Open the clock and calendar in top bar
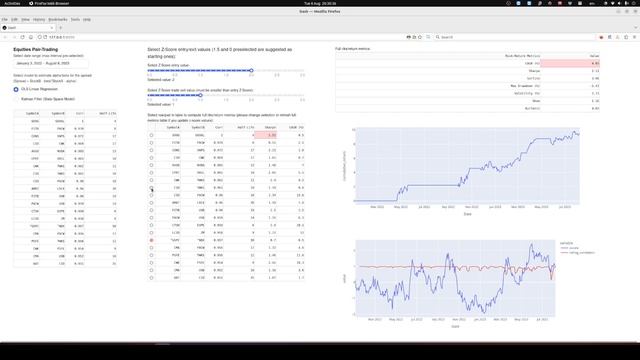 [320, 3]
